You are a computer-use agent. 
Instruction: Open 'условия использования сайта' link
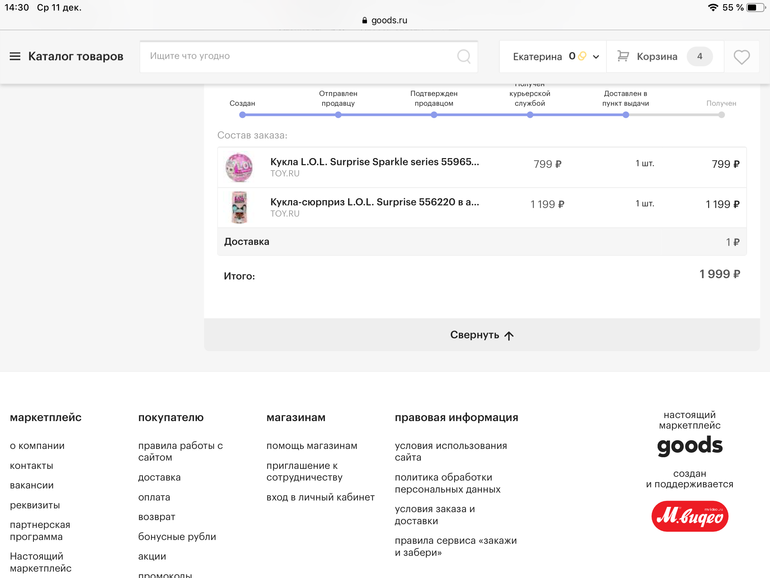click(451, 451)
